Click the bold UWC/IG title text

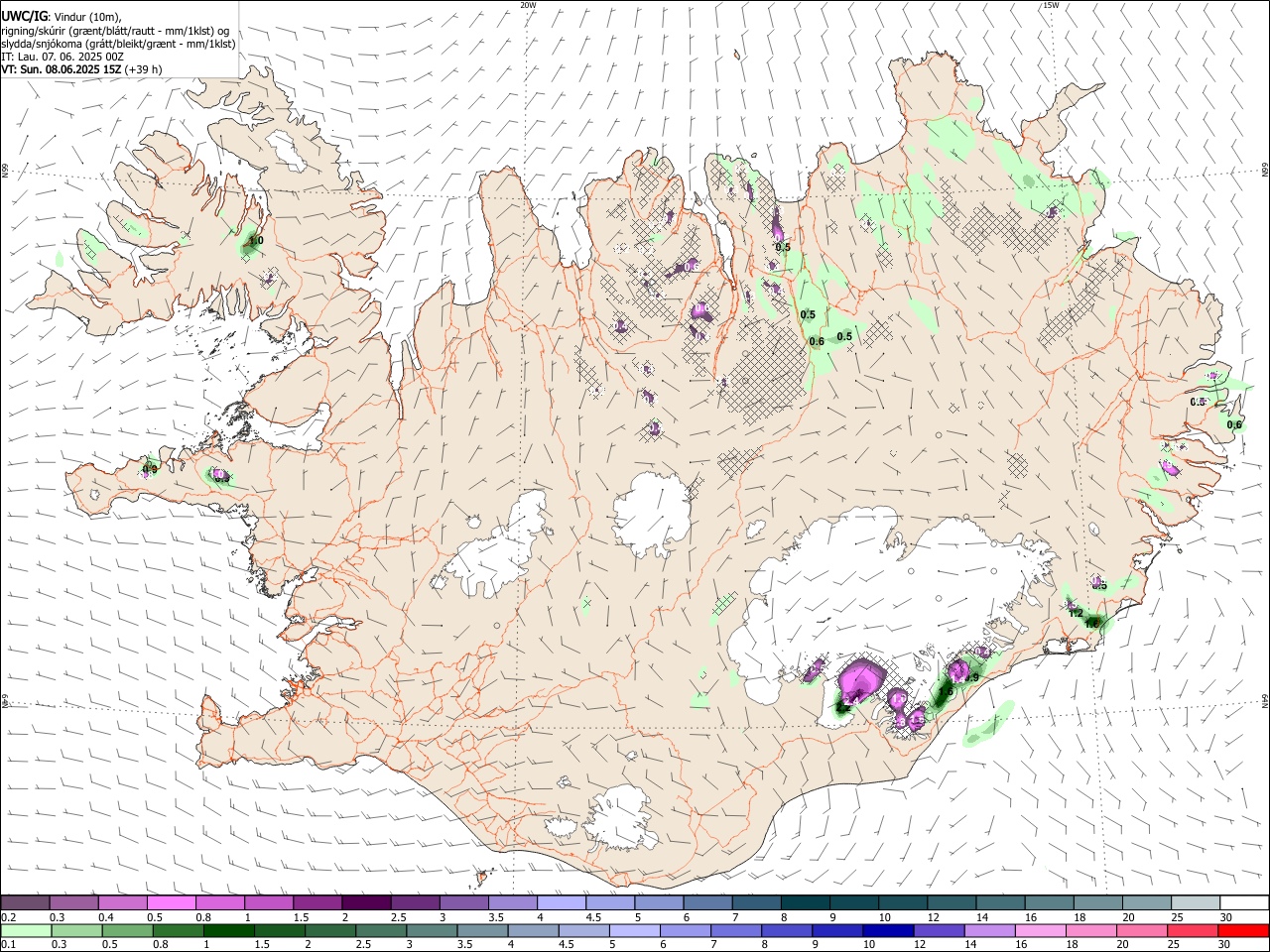pyautogui.click(x=24, y=16)
